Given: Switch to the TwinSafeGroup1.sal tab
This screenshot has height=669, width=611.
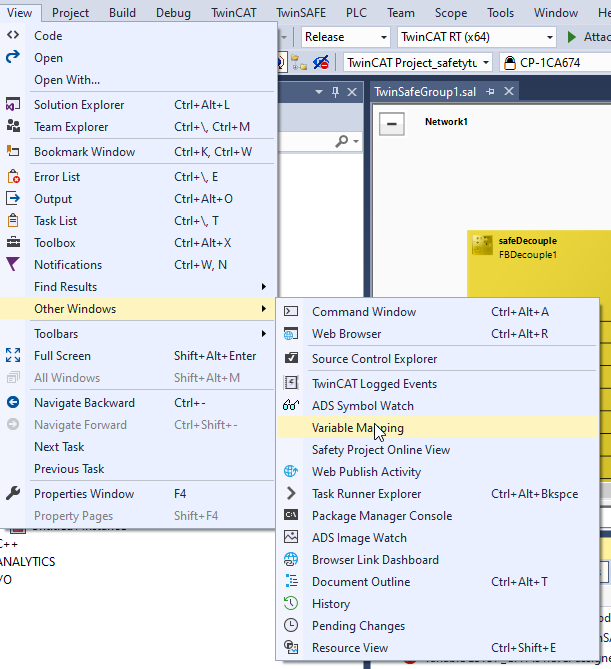Looking at the screenshot, I should [425, 92].
